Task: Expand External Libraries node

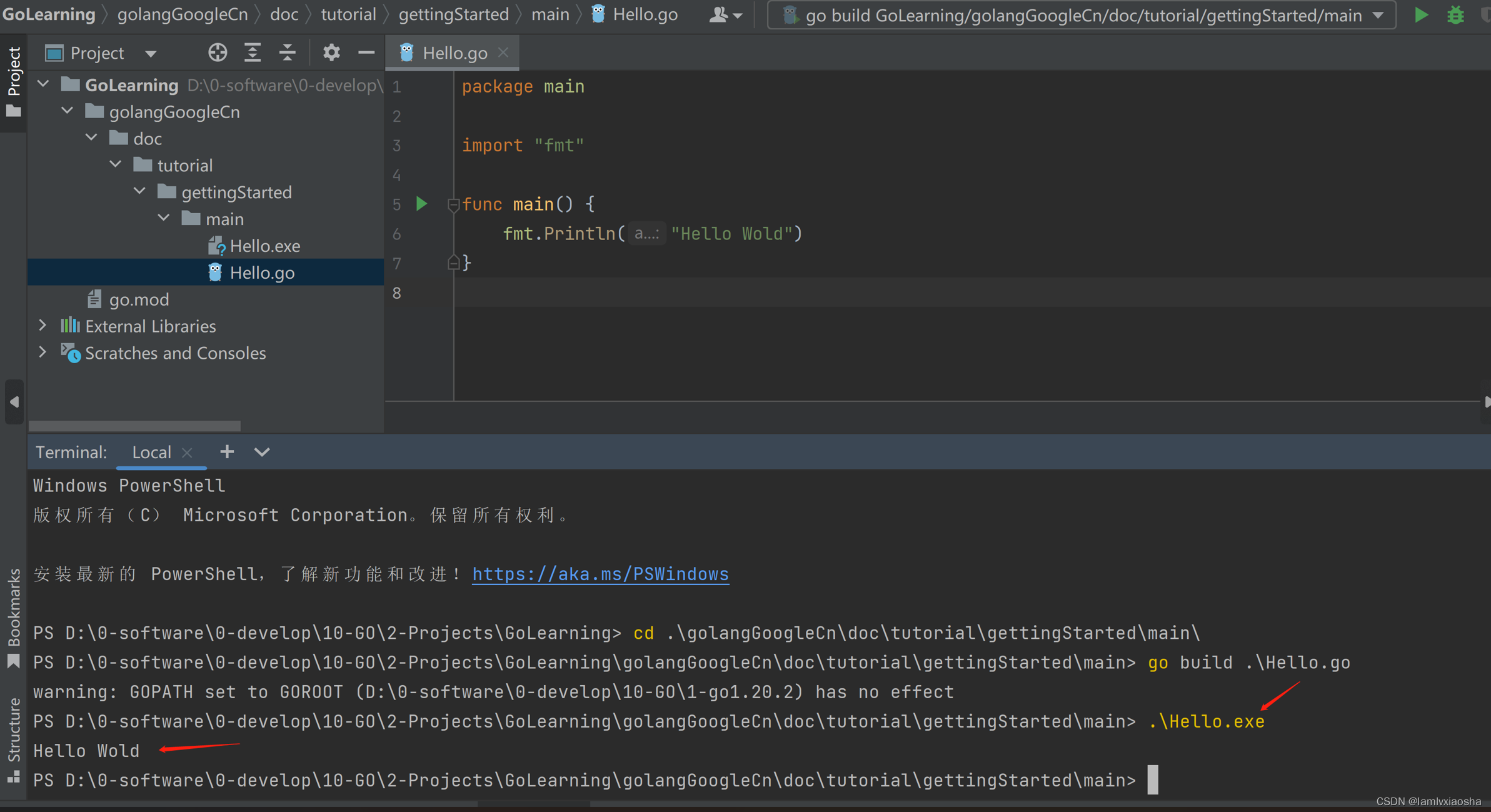Action: 43,326
